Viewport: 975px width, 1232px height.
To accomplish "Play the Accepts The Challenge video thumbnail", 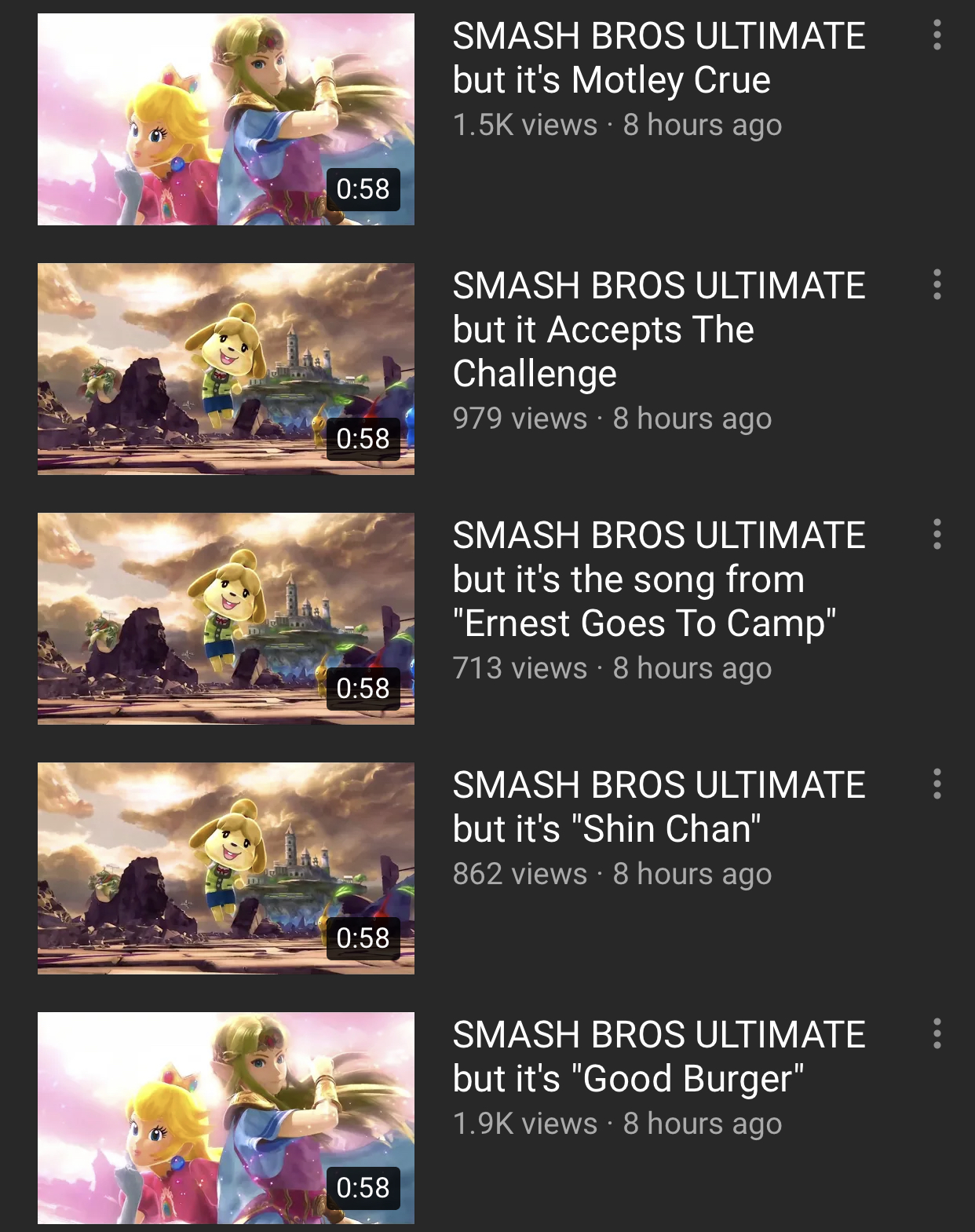I will [226, 369].
